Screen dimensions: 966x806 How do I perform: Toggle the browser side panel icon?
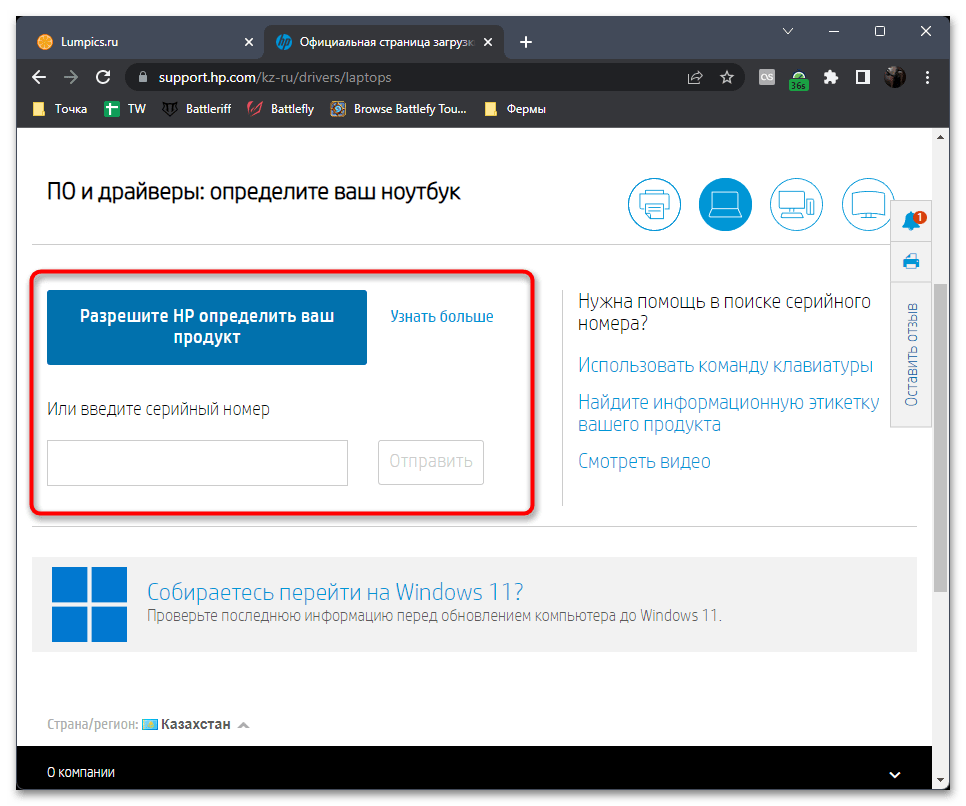tap(862, 77)
